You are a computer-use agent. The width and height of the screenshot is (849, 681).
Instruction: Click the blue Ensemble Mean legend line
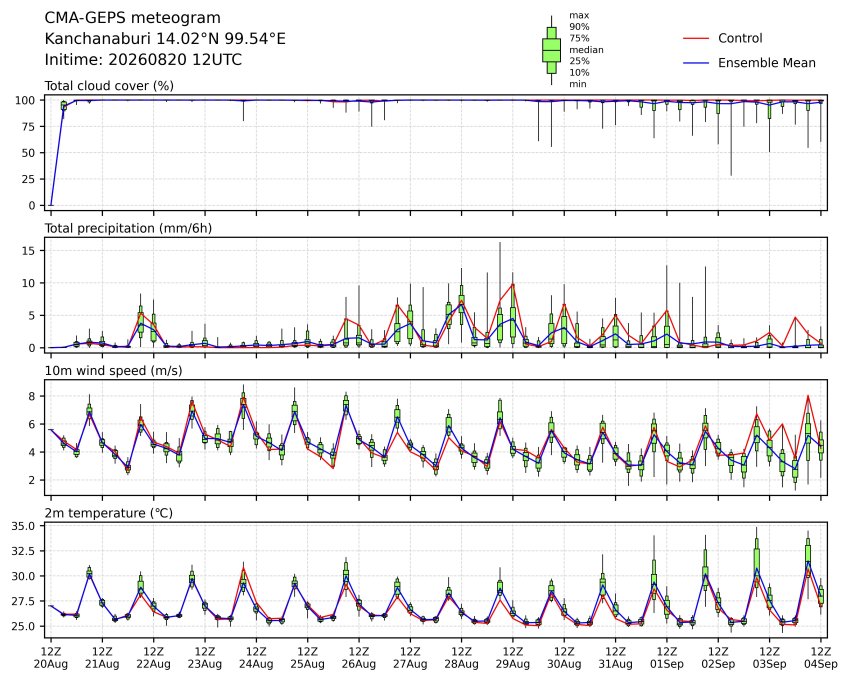pyautogui.click(x=696, y=63)
